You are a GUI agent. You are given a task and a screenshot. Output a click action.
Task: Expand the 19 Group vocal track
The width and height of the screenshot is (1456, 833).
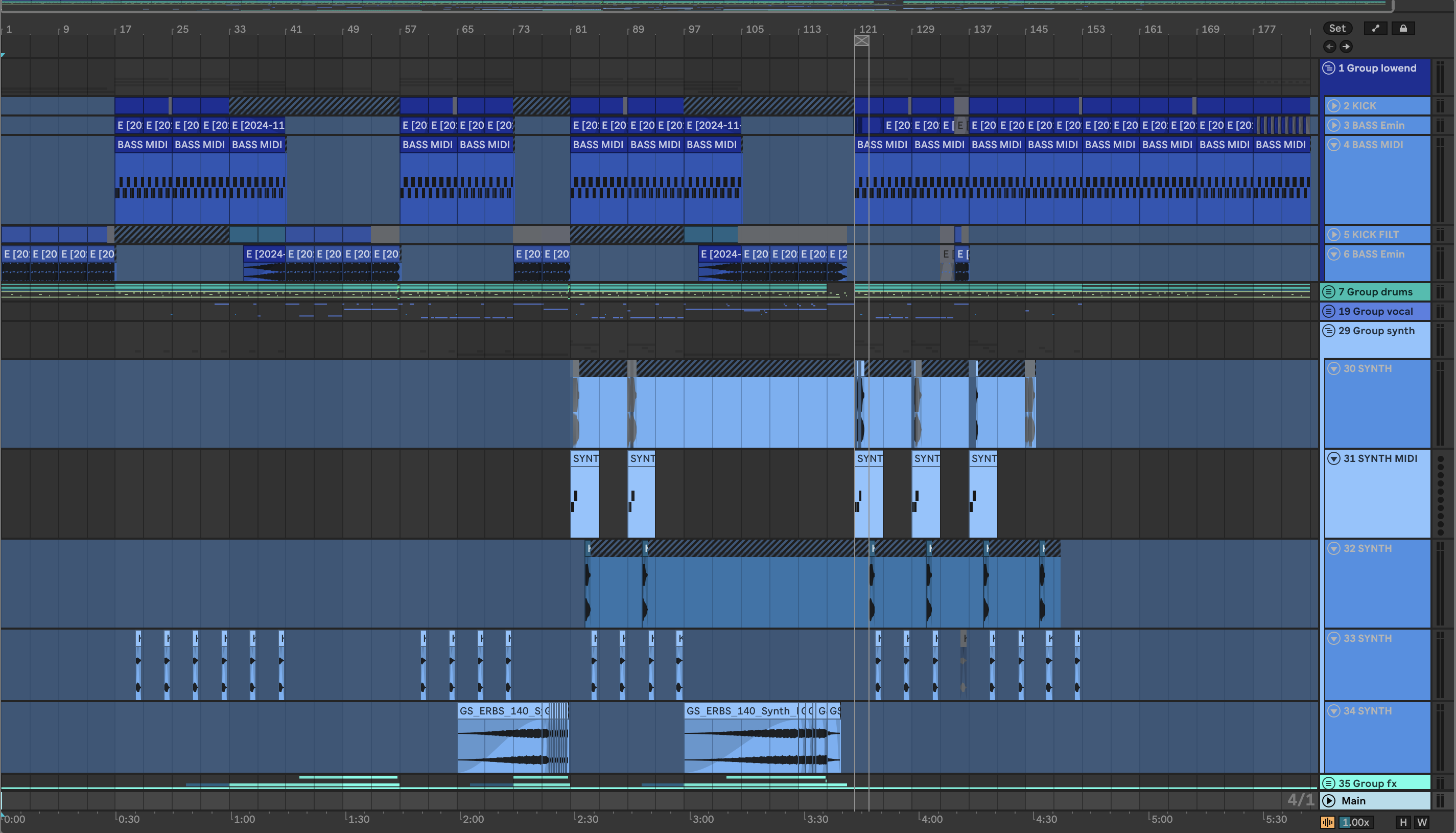point(1329,311)
